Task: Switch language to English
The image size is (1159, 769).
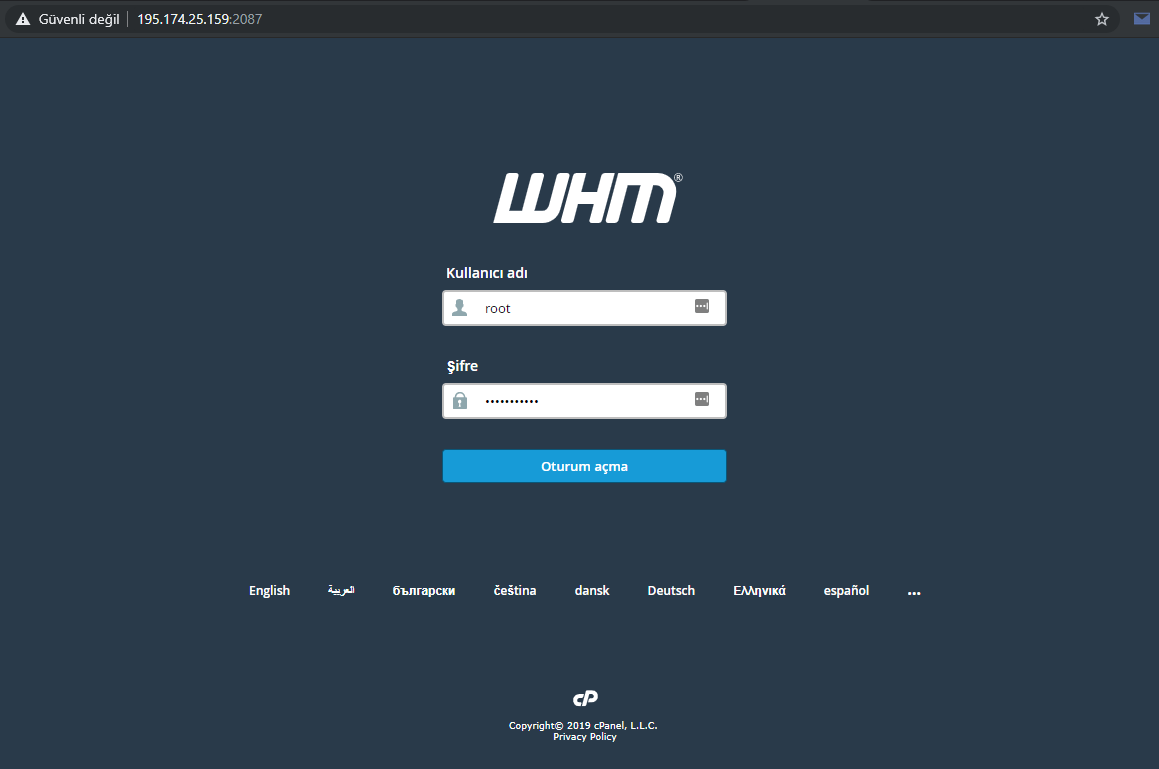Action: (x=269, y=591)
